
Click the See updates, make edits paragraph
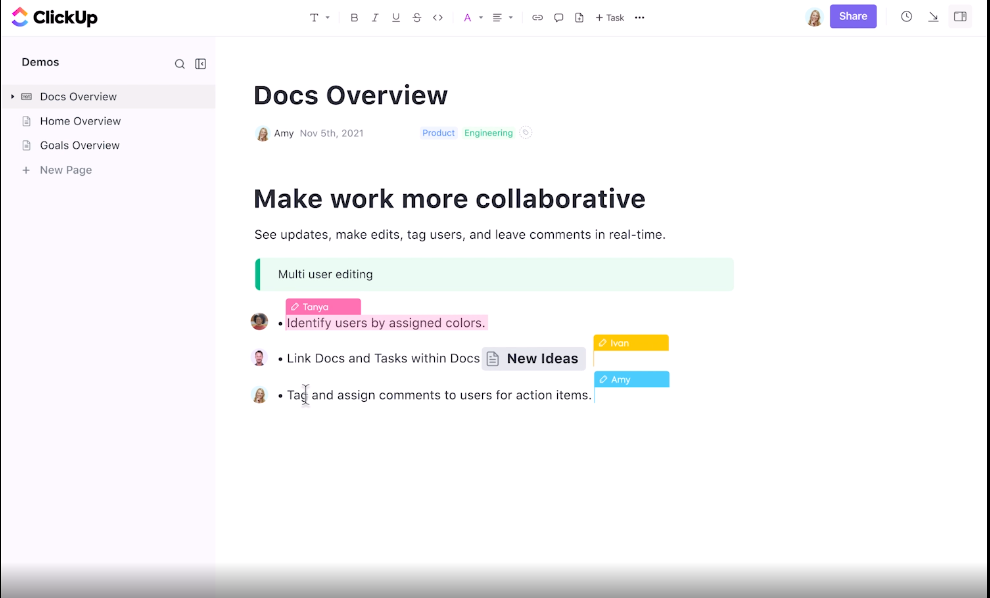(460, 235)
